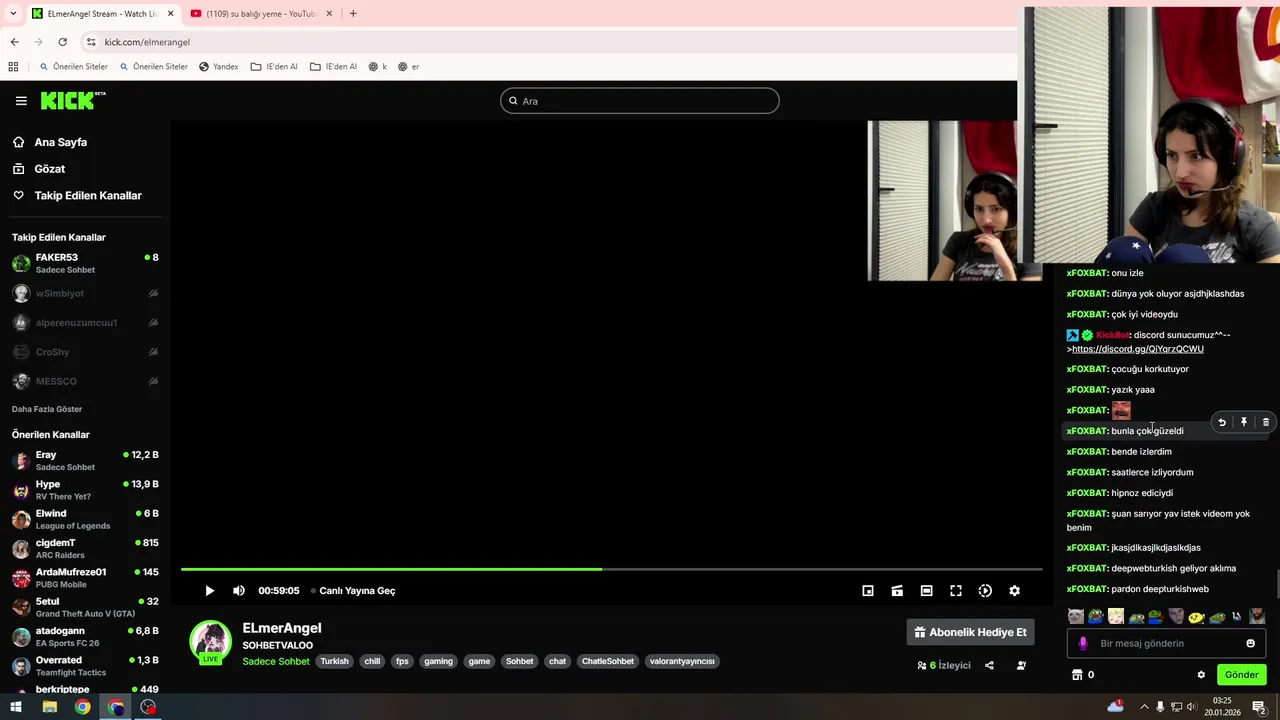Open recommended channel ArdaMufreze01
1280x720 pixels.
coord(85,578)
